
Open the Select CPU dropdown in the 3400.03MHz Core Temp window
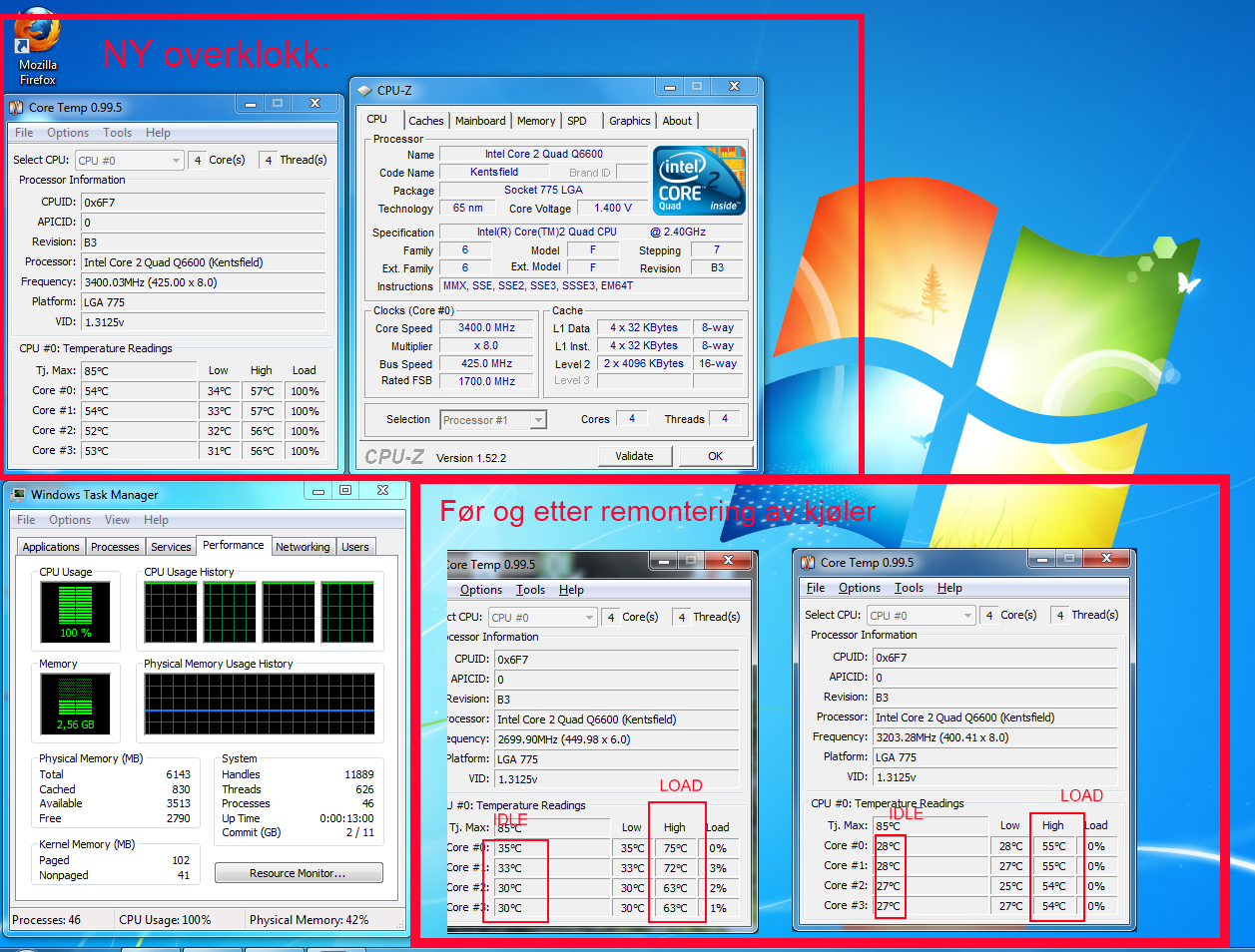coord(130,160)
